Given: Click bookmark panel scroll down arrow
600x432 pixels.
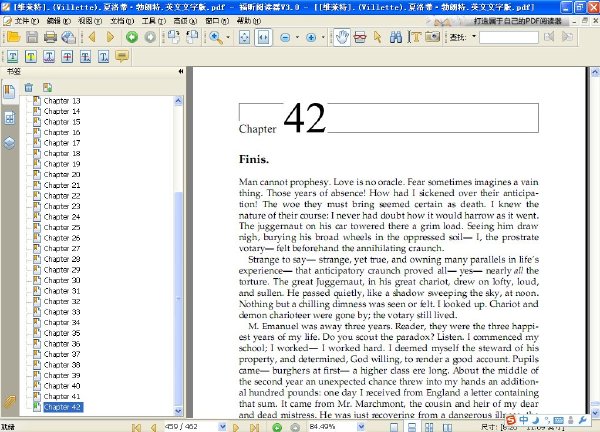Looking at the screenshot, I should point(178,411).
